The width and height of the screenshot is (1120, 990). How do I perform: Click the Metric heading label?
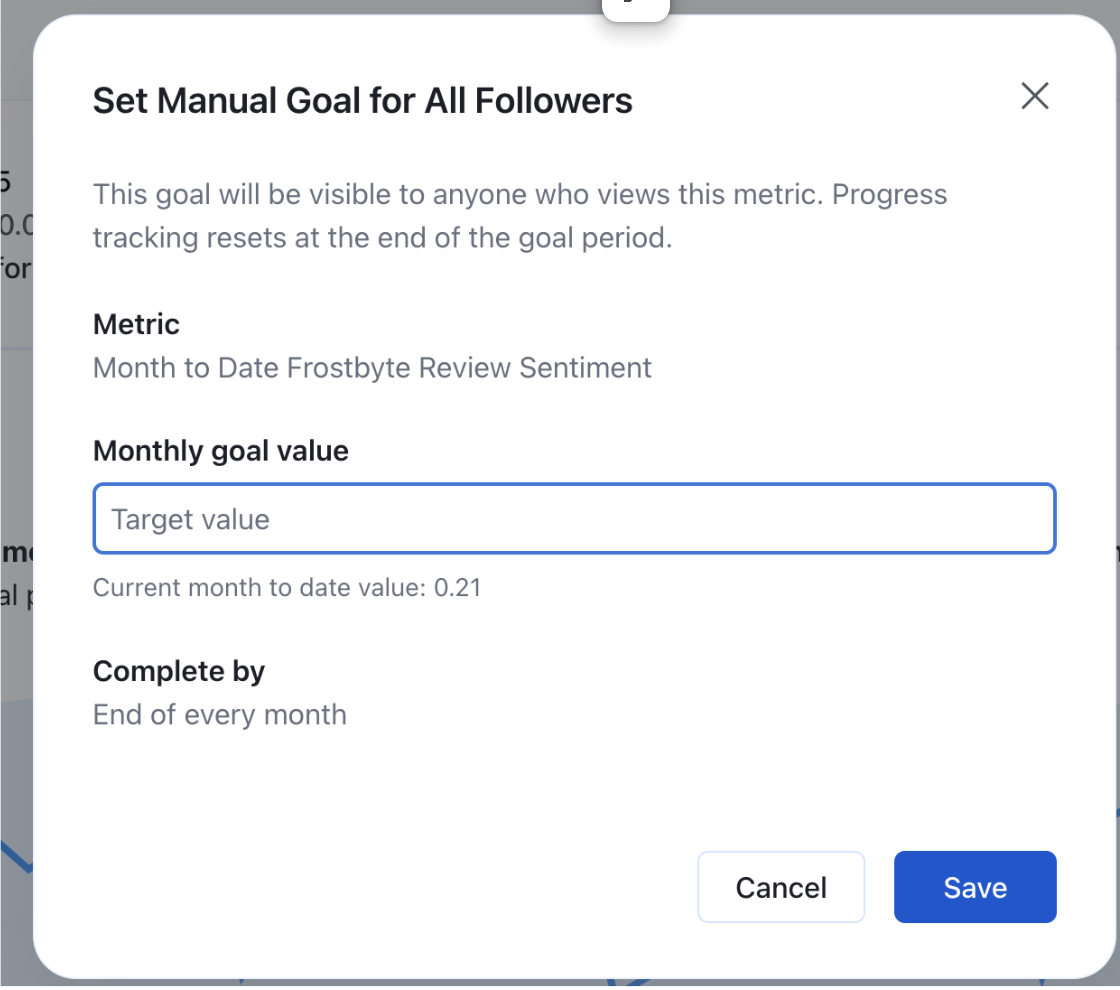(x=136, y=324)
